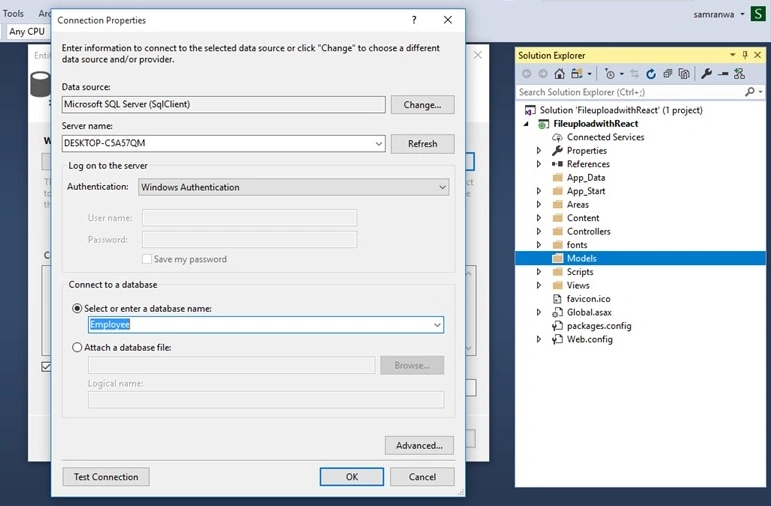Expand the Global.asax node

(x=539, y=312)
